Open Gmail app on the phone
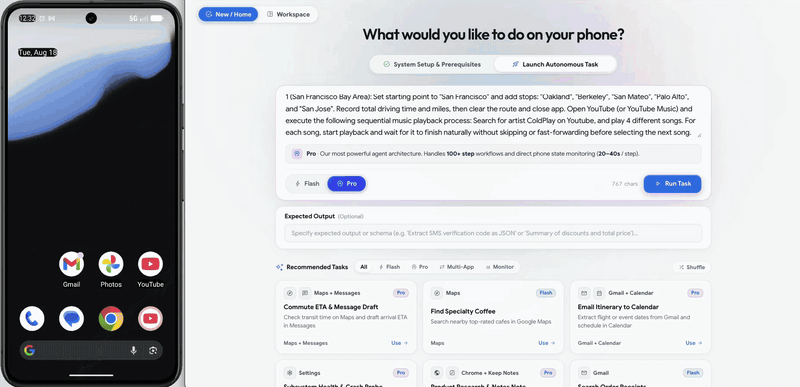 click(71, 264)
